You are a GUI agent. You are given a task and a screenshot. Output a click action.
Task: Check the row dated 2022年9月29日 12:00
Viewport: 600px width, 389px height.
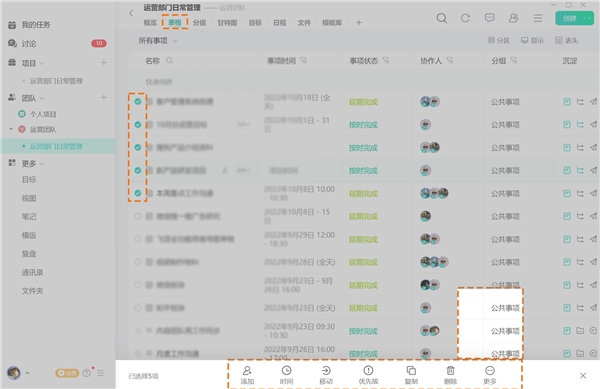138,239
